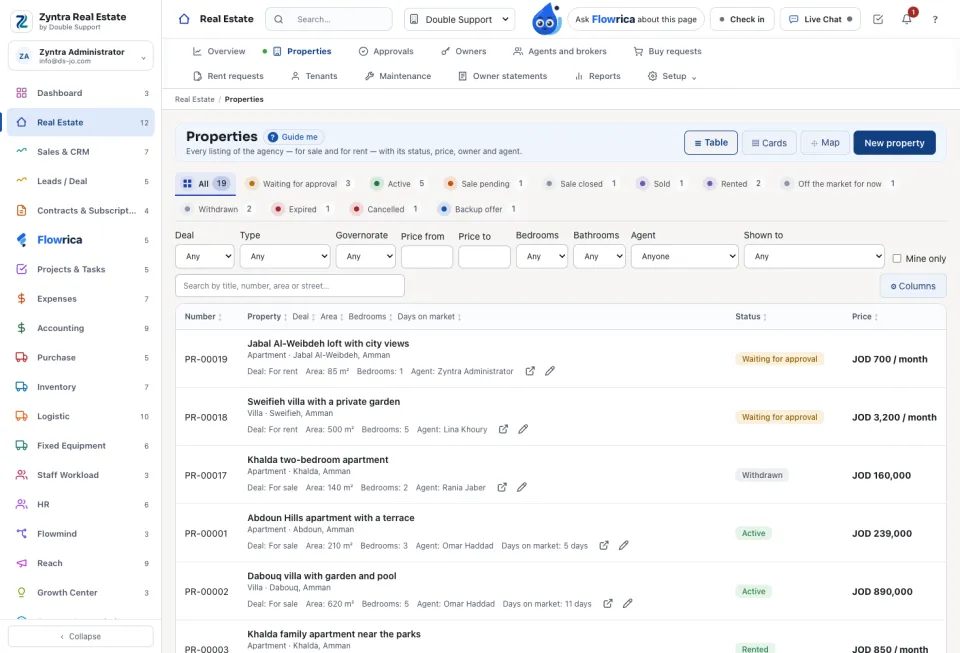Open the tasks checklist icon in header

tap(878, 20)
